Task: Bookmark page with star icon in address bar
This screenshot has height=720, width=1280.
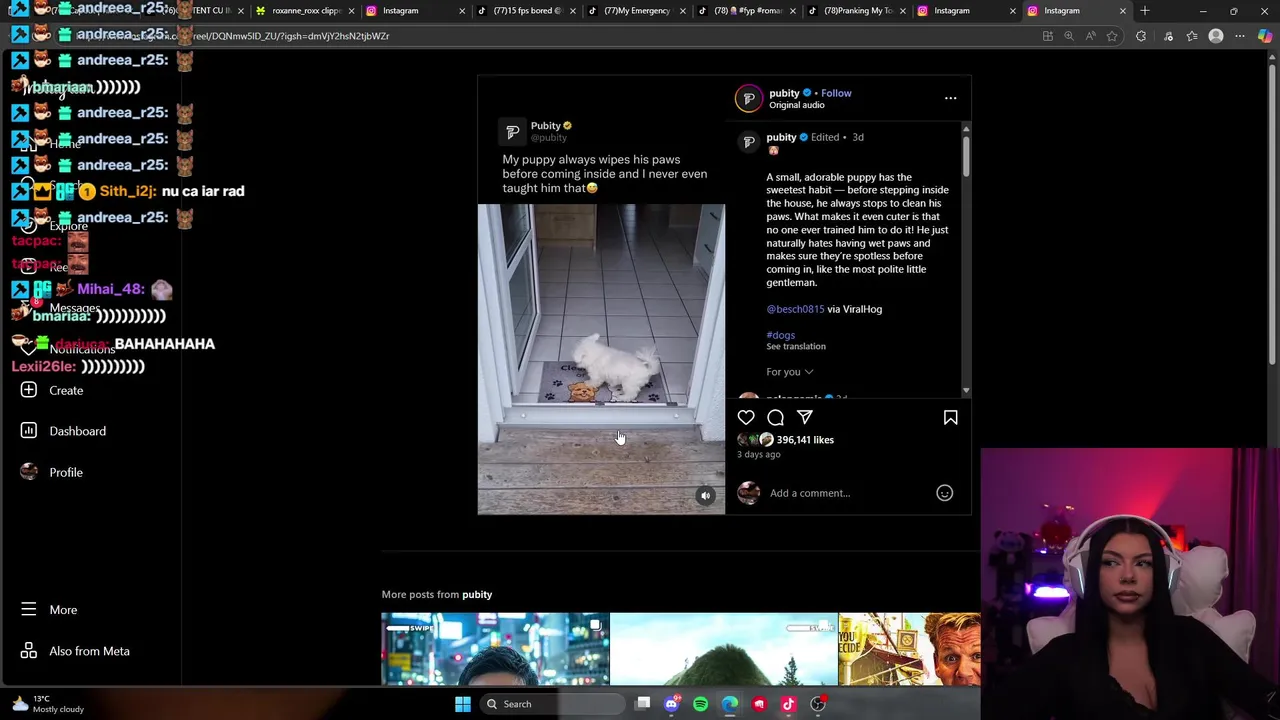Action: click(1112, 36)
